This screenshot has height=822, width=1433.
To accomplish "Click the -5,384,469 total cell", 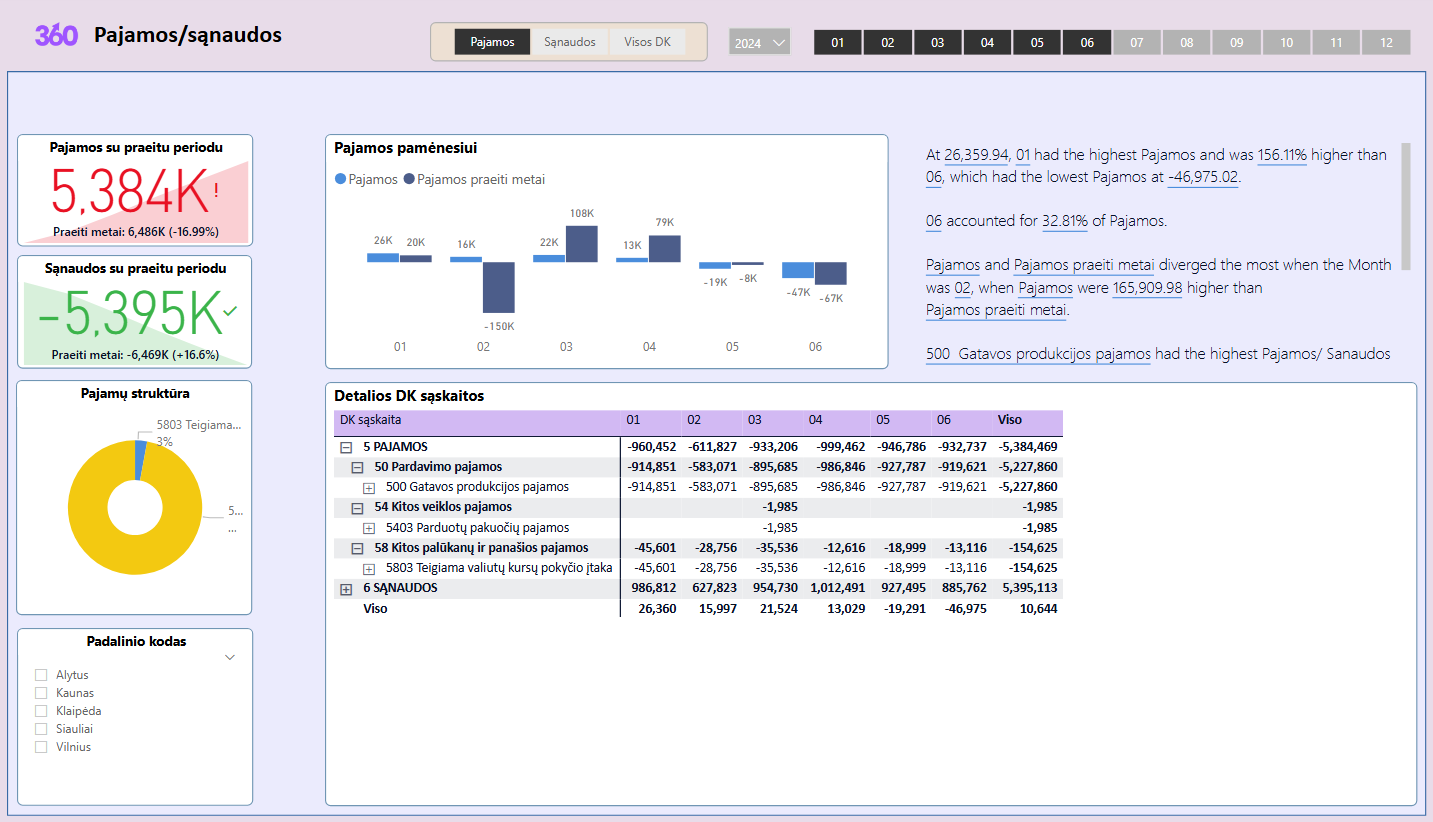I will 1027,447.
